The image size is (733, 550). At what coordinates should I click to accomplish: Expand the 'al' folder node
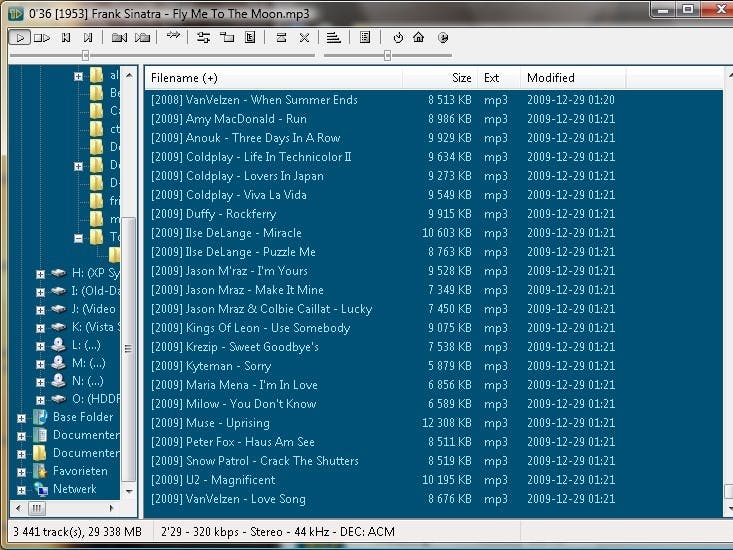tap(79, 76)
